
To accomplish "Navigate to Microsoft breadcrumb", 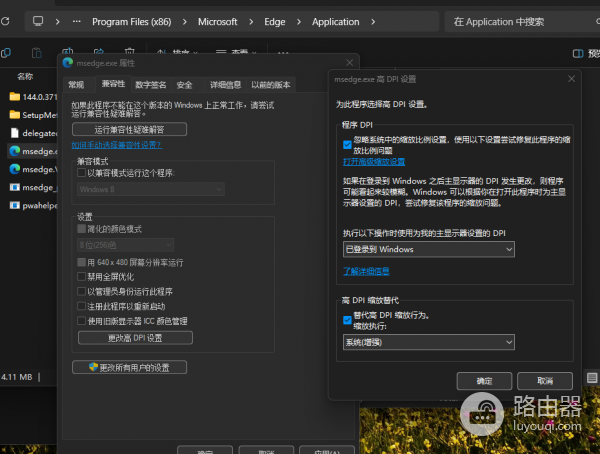I will tap(217, 22).
